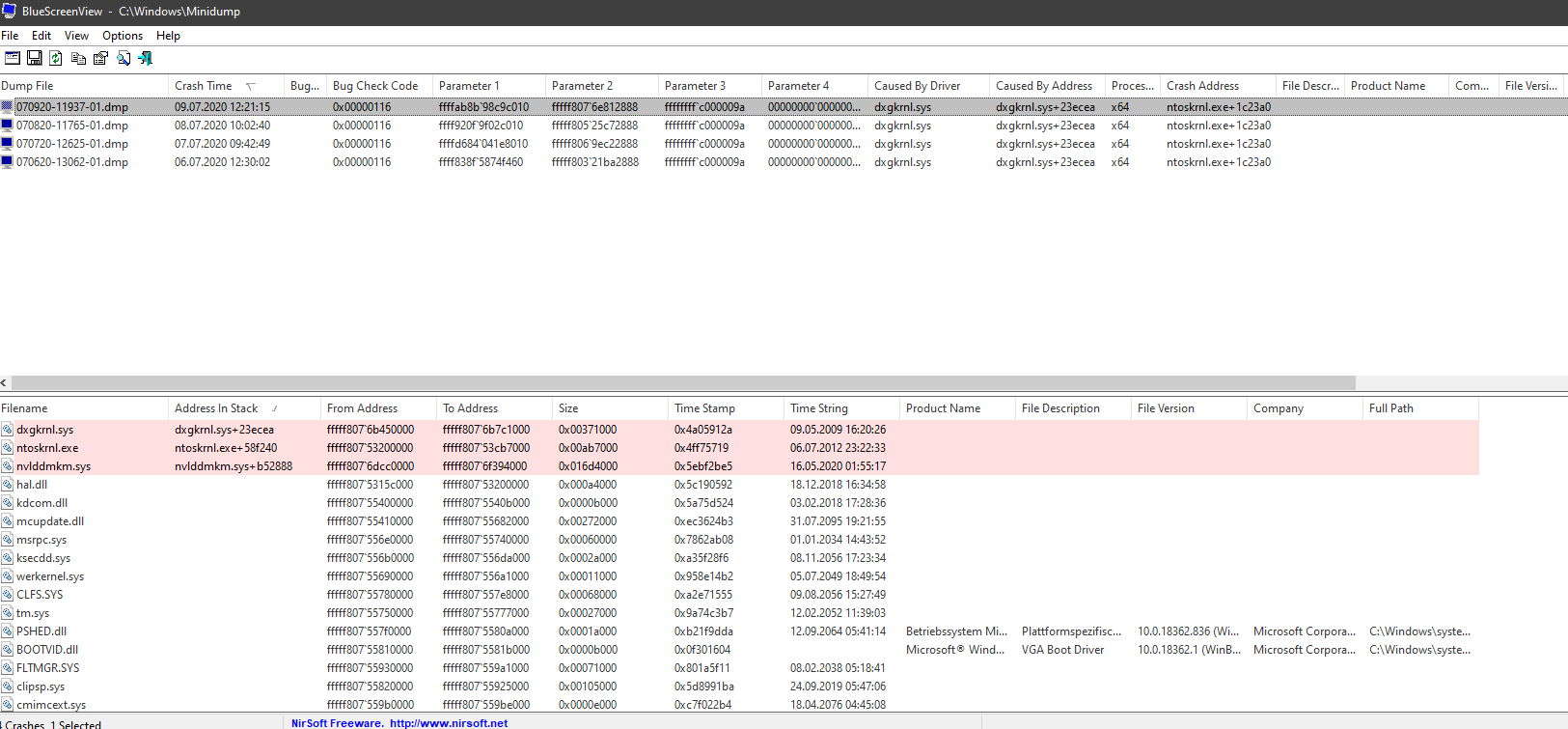The image size is (1568, 729).
Task: Click the Save floppy disk icon
Action: pos(34,58)
